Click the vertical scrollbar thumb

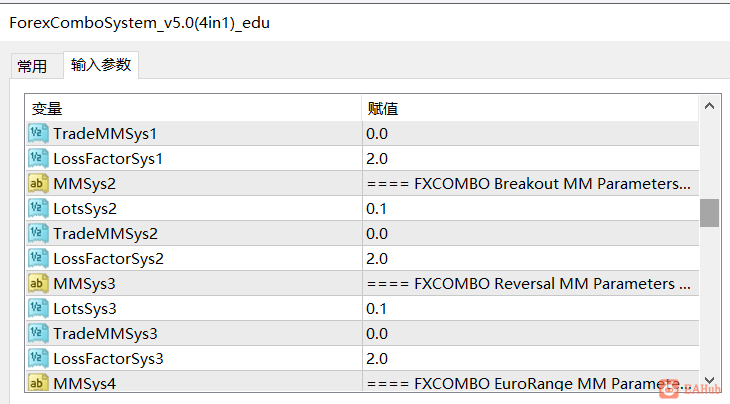710,213
